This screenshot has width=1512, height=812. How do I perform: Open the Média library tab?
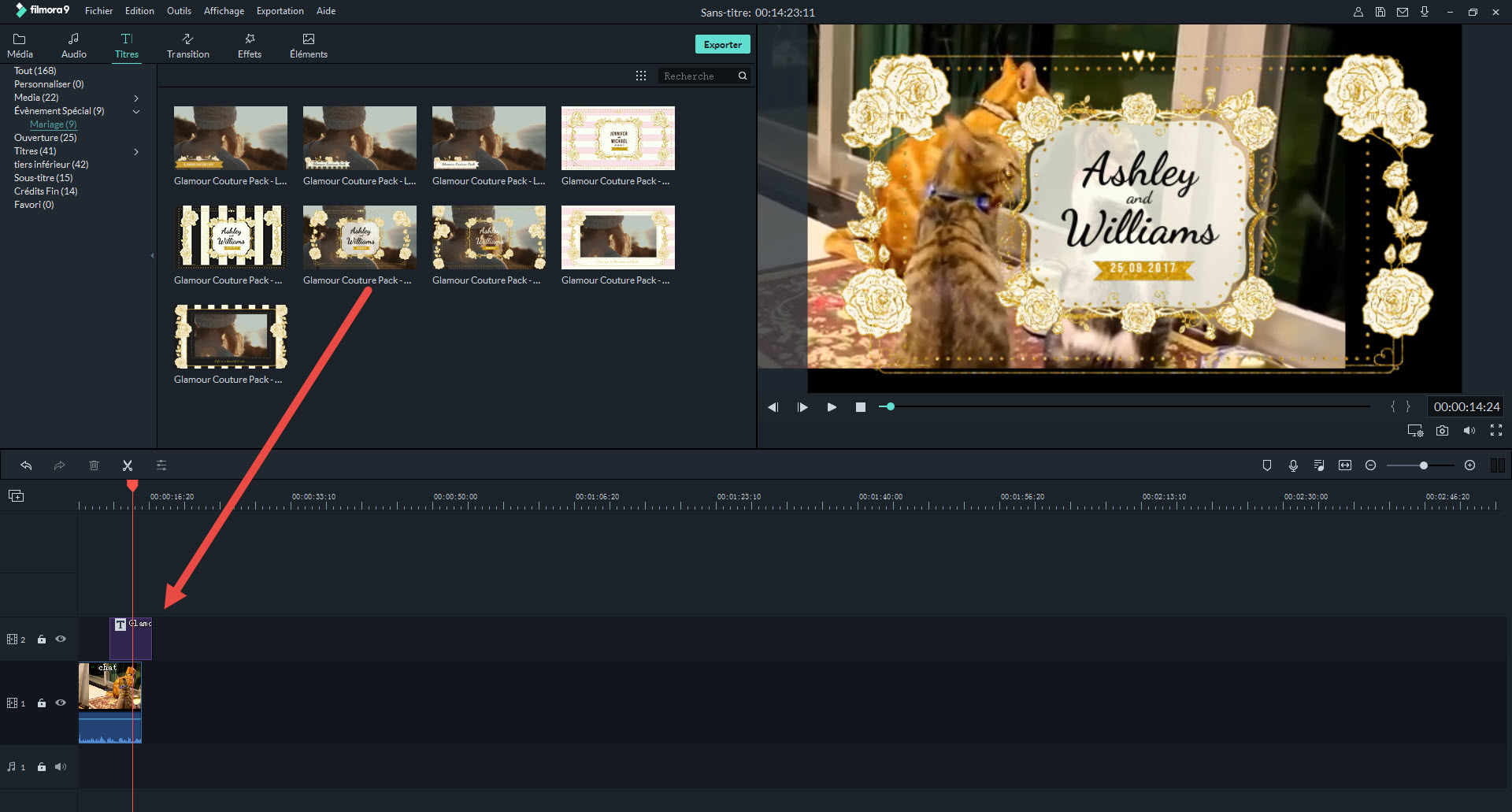[x=20, y=46]
